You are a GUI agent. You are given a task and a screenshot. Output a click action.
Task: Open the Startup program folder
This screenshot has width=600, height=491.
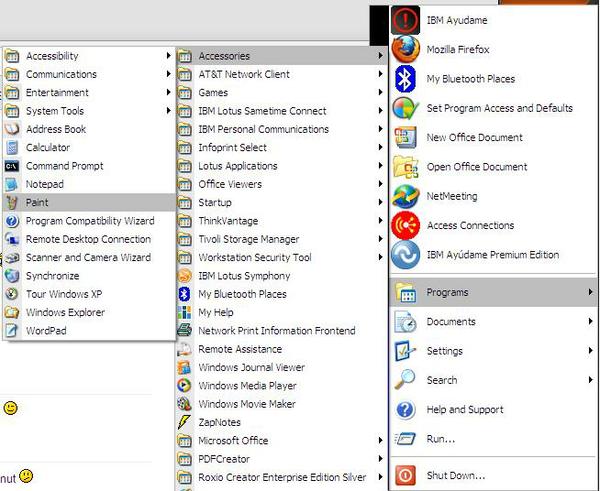(282, 202)
